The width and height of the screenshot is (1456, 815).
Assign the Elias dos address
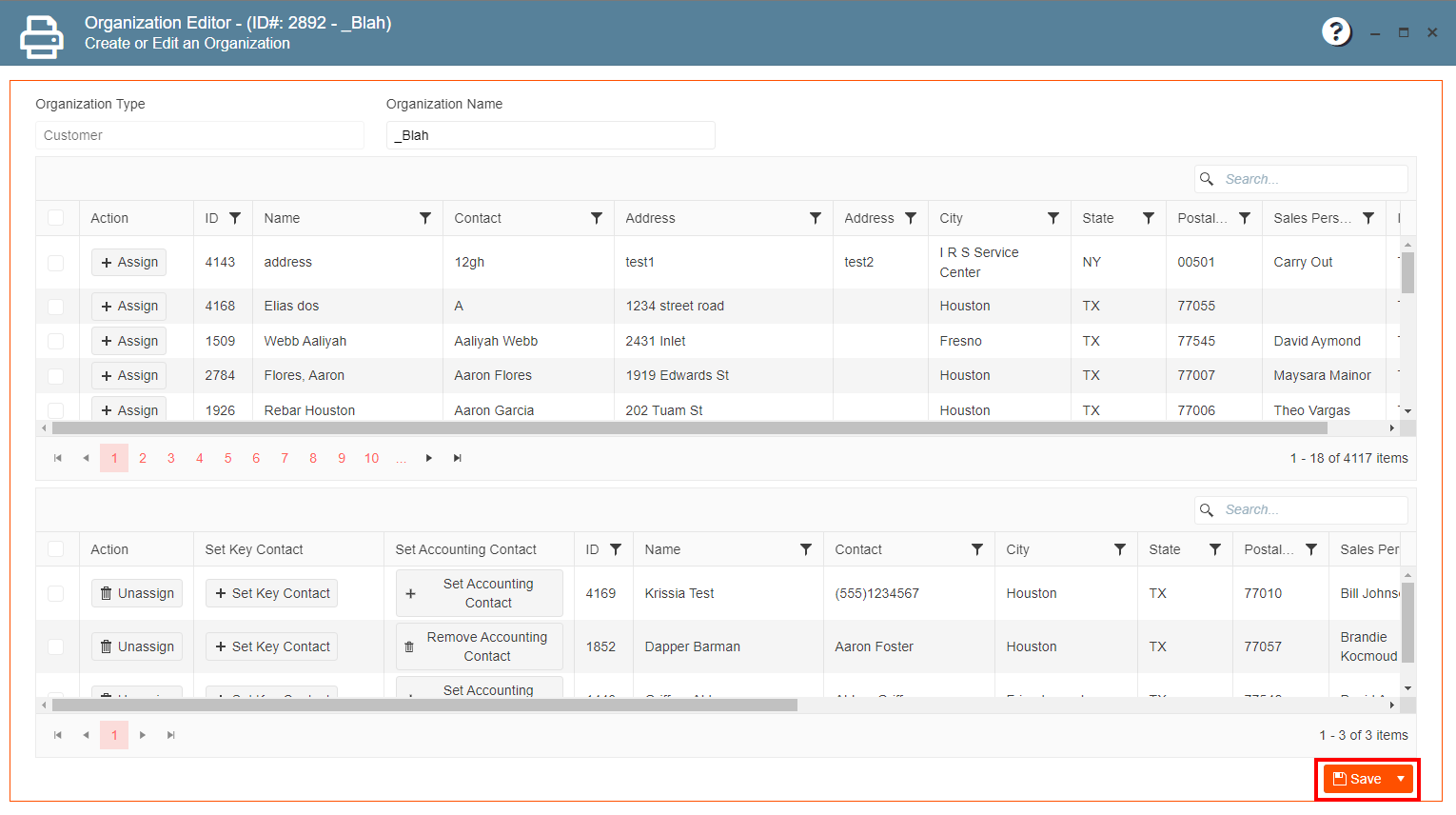[x=129, y=307]
